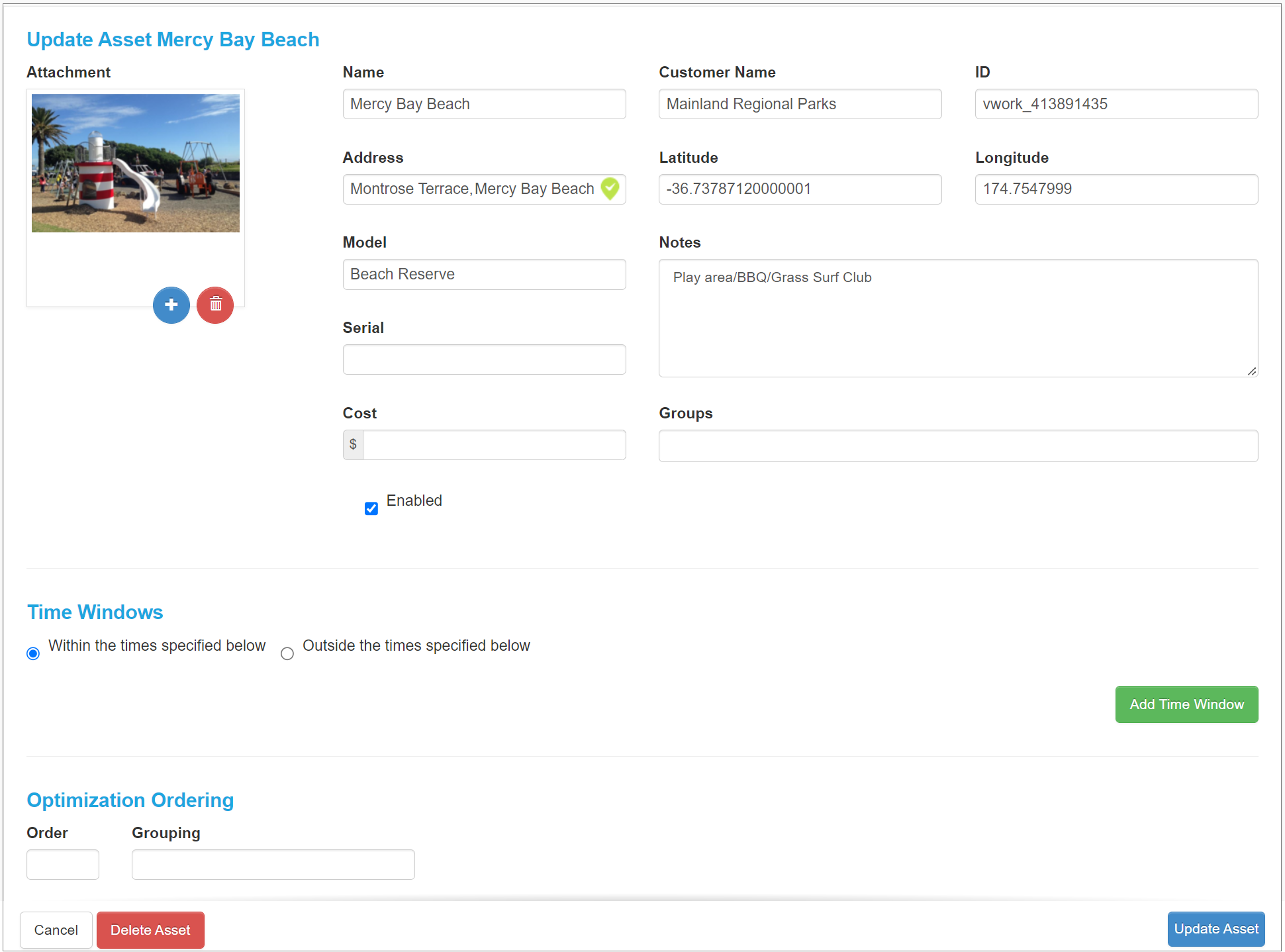Click the empty Serial input field
The width and height of the screenshot is (1285, 952).
[485, 359]
